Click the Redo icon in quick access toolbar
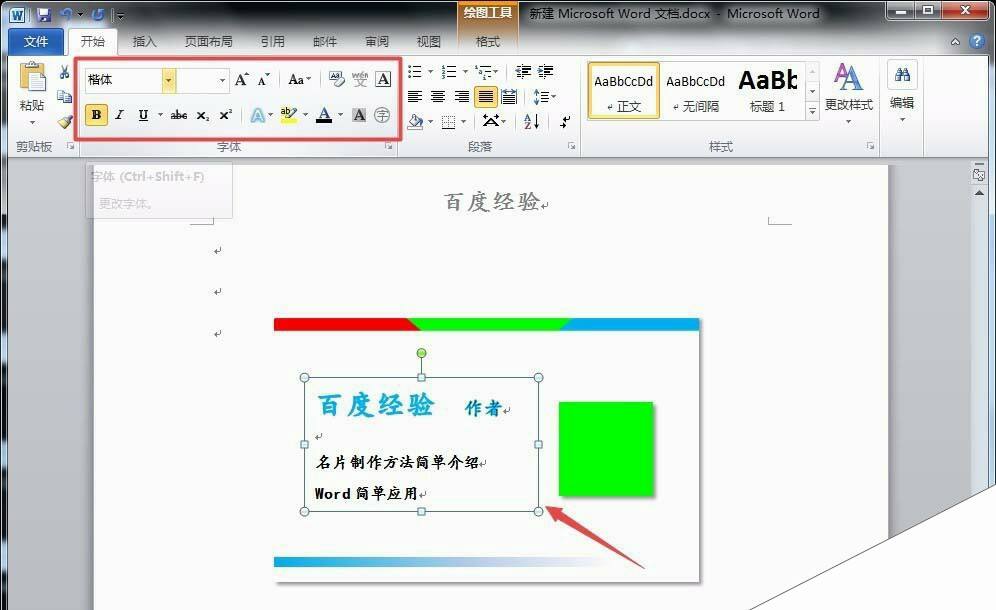This screenshot has height=610, width=996. [x=98, y=14]
